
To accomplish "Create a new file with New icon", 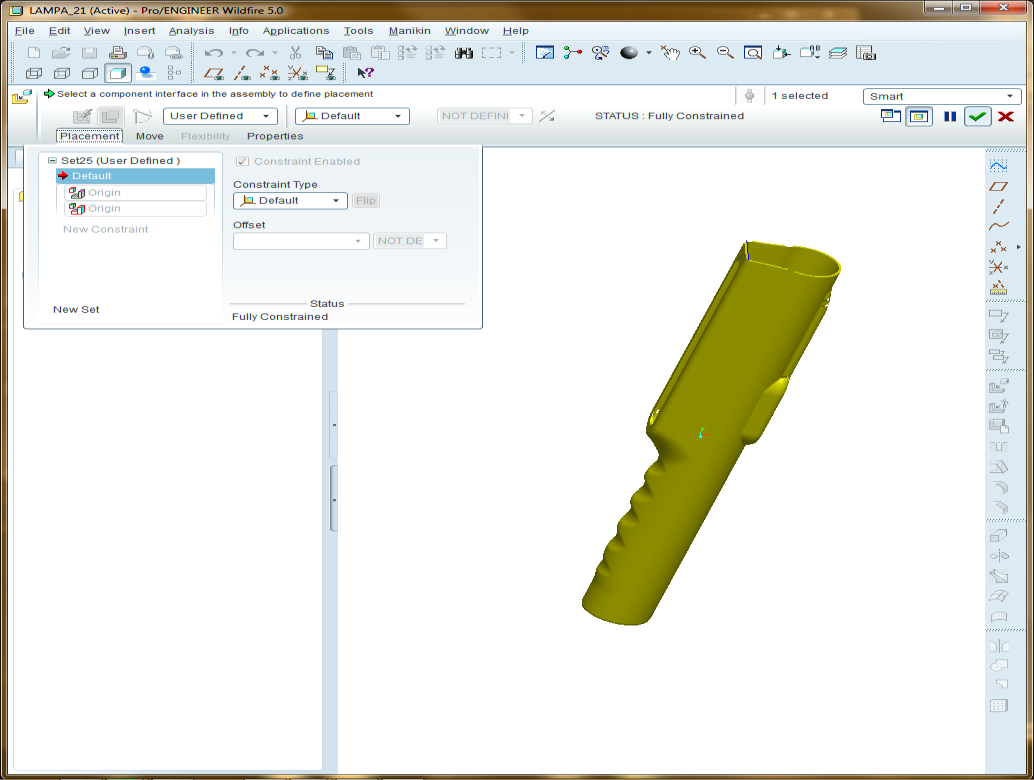I will point(34,53).
